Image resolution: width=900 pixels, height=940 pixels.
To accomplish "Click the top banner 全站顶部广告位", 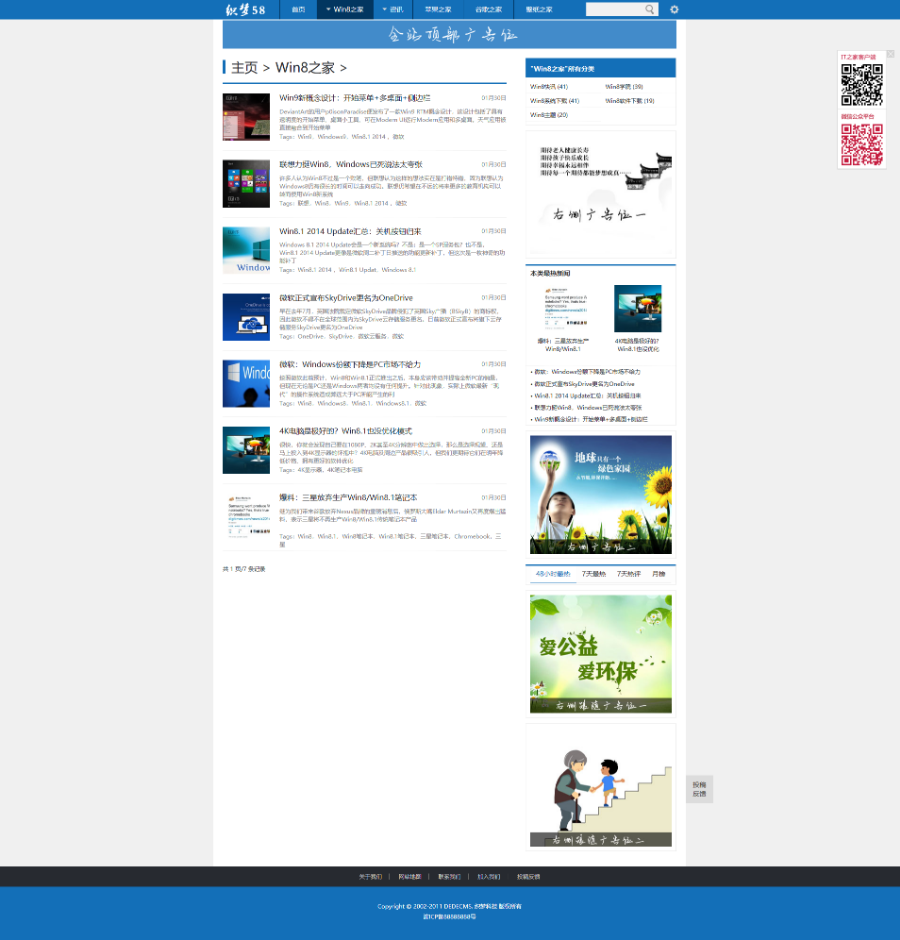I will click(449, 34).
